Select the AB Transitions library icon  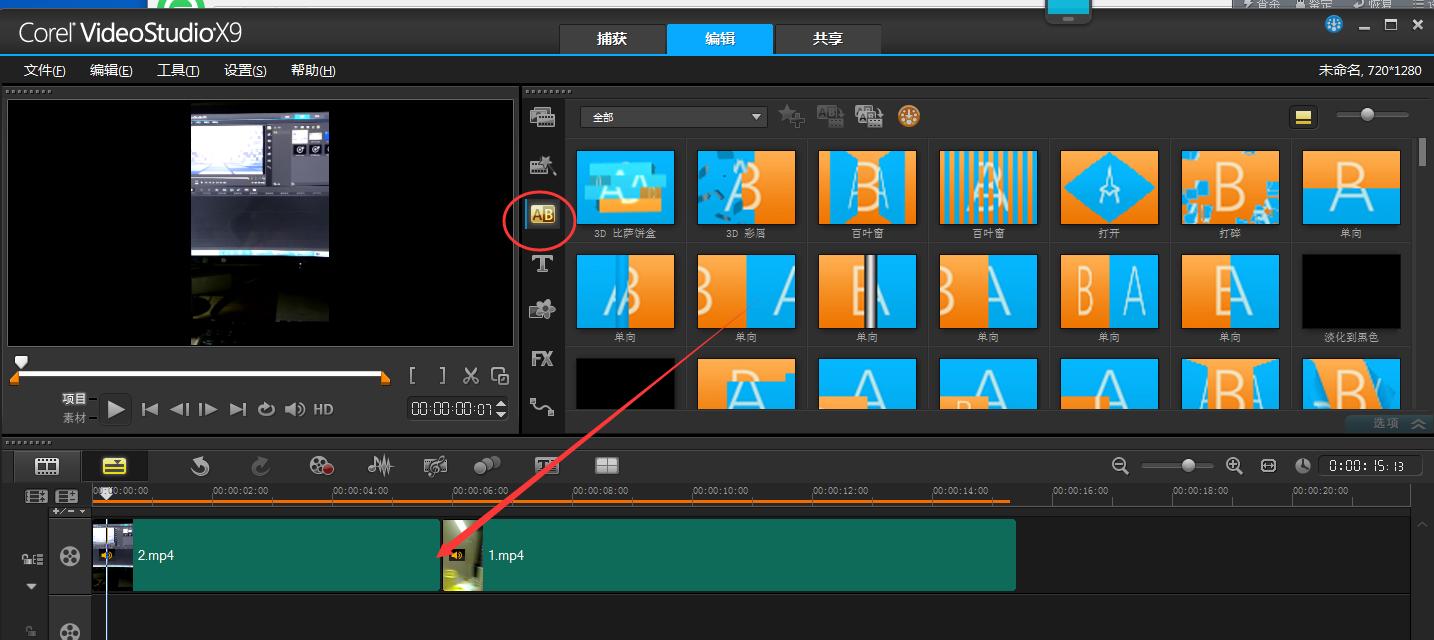point(542,214)
